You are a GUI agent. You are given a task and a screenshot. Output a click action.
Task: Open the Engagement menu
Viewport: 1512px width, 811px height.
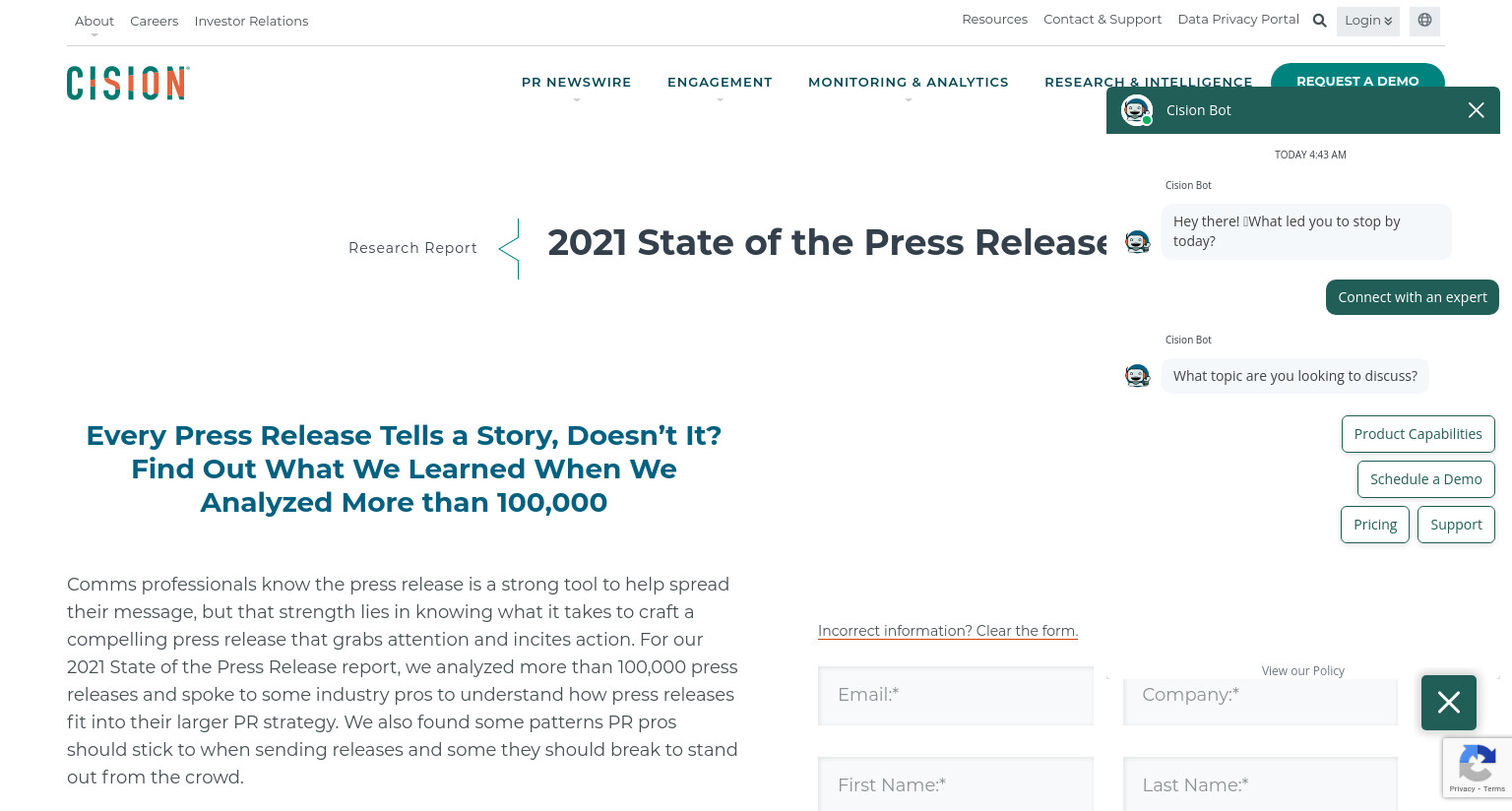(720, 83)
